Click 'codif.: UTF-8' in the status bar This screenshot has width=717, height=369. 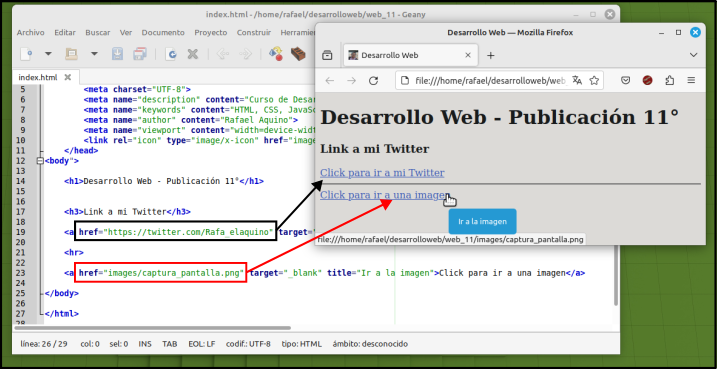tap(248, 344)
